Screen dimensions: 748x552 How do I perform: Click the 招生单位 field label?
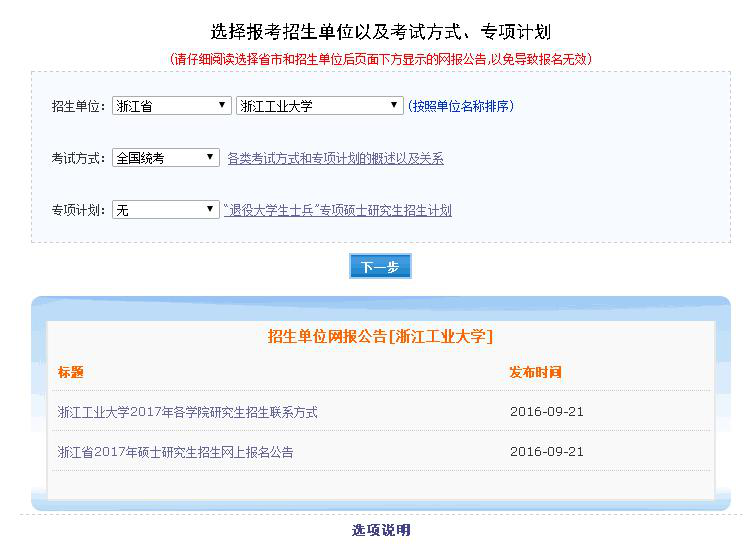coord(78,106)
